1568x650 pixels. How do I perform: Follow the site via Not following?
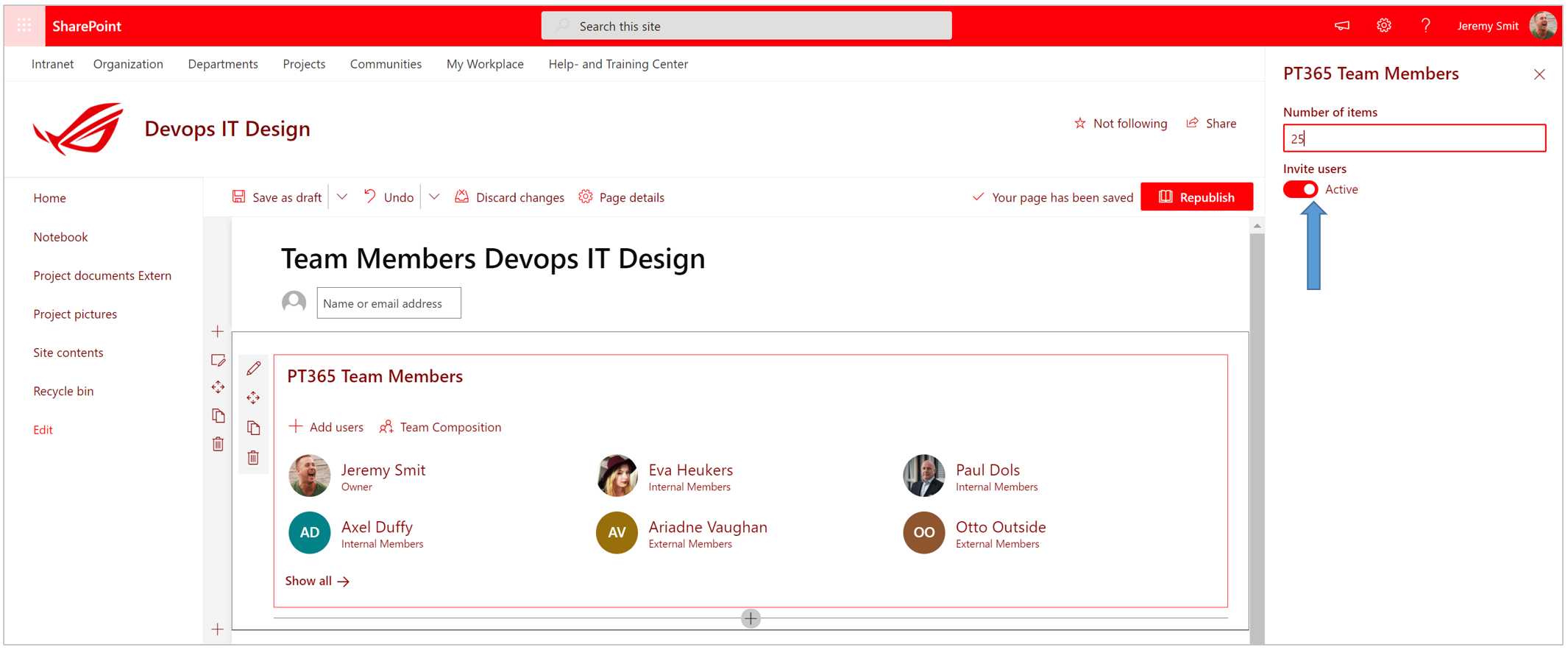(x=1121, y=123)
